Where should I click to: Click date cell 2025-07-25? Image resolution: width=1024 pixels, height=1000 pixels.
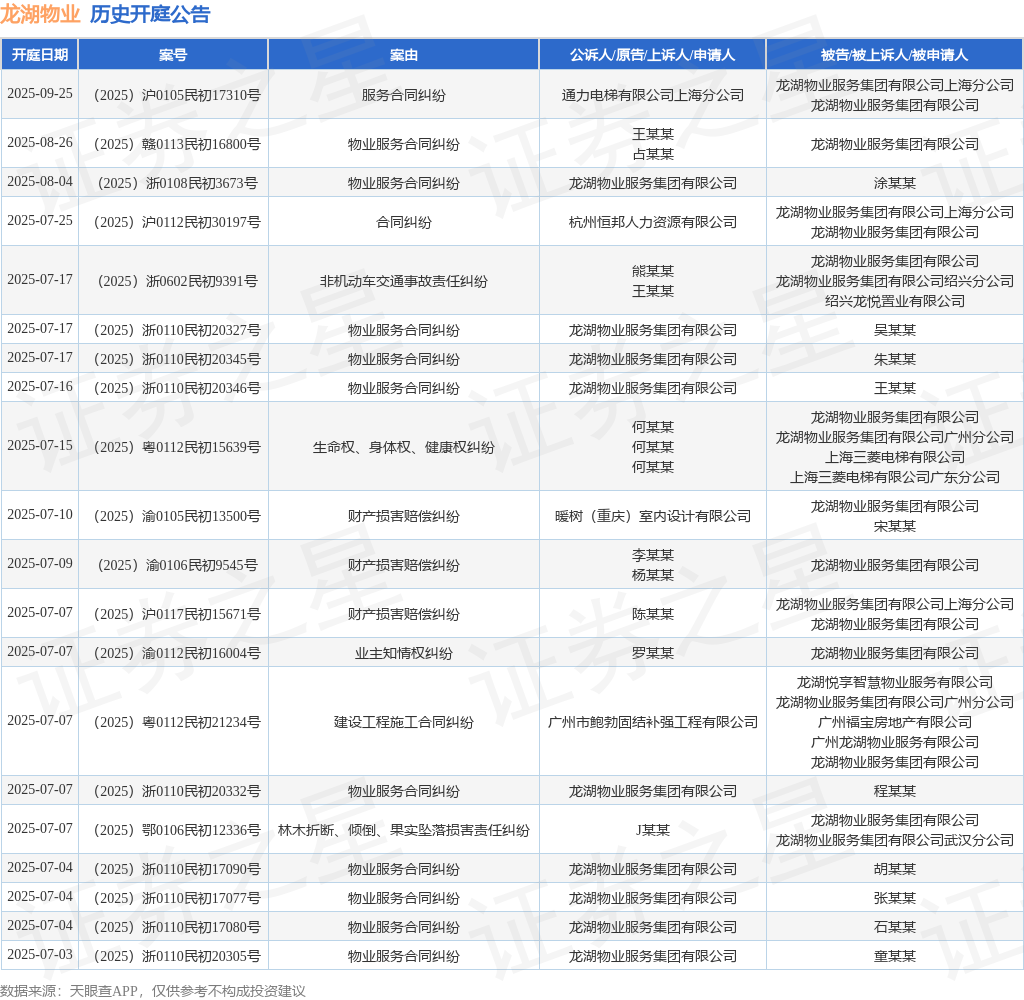click(x=40, y=221)
